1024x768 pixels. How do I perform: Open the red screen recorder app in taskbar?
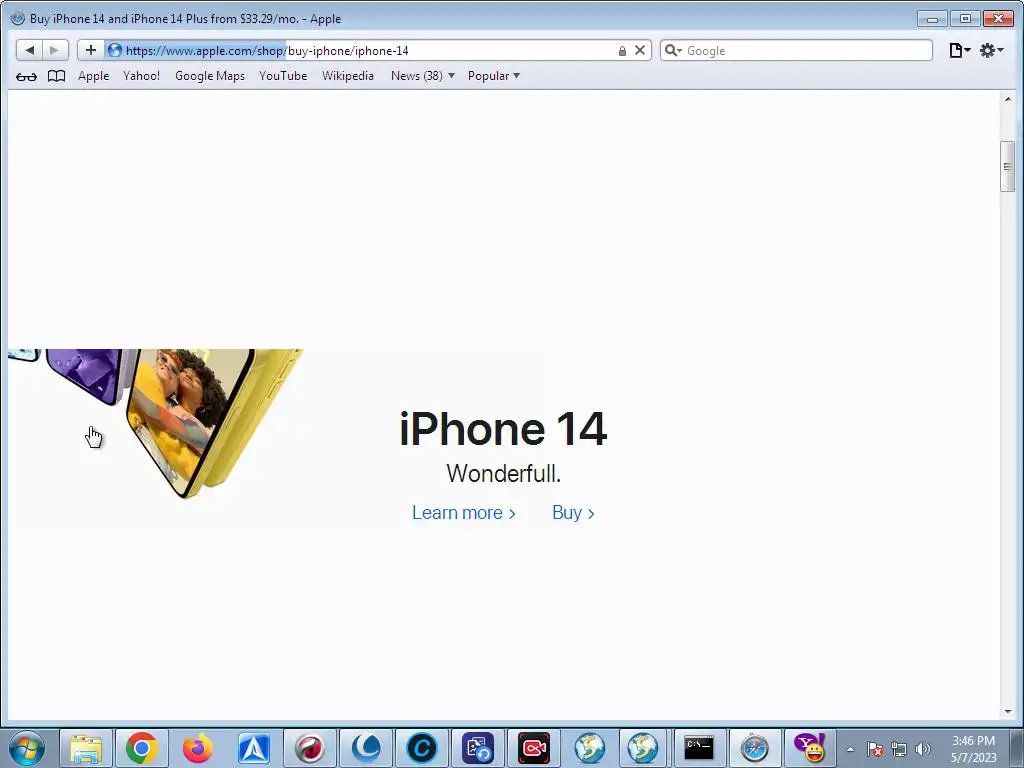(534, 748)
